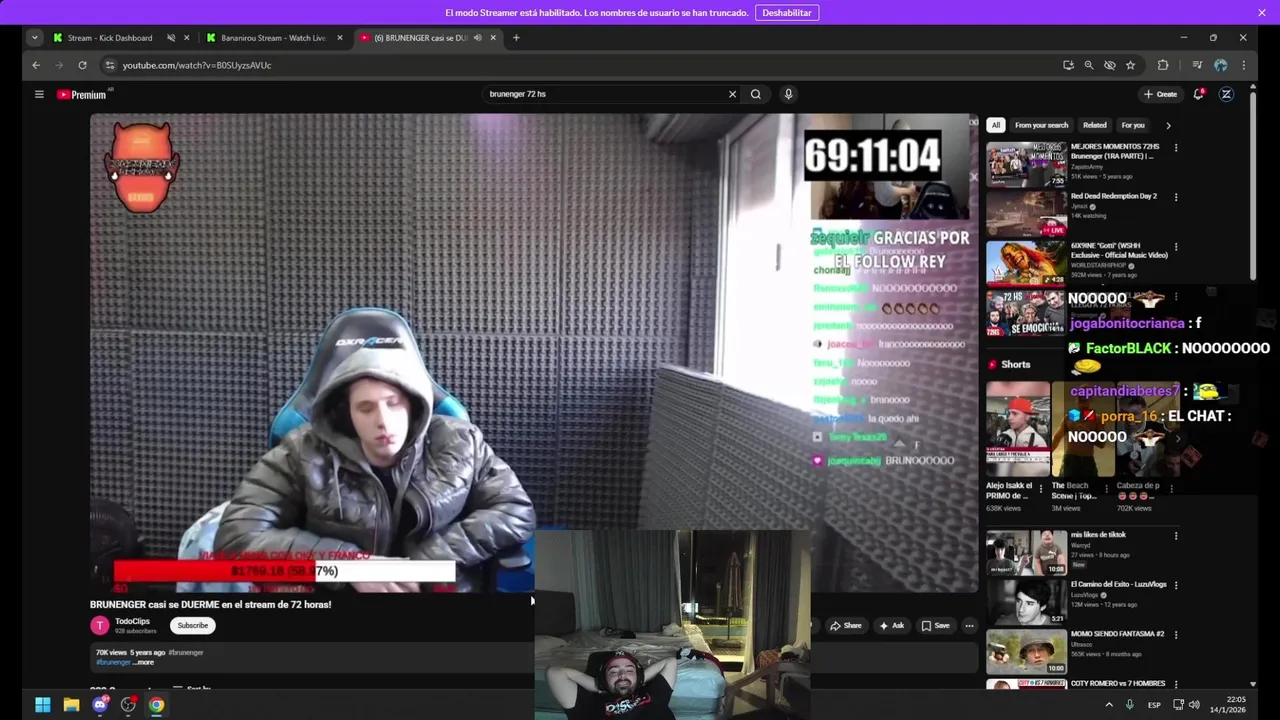The width and height of the screenshot is (1280, 720).
Task: Open Windows Start menu
Action: [x=43, y=705]
